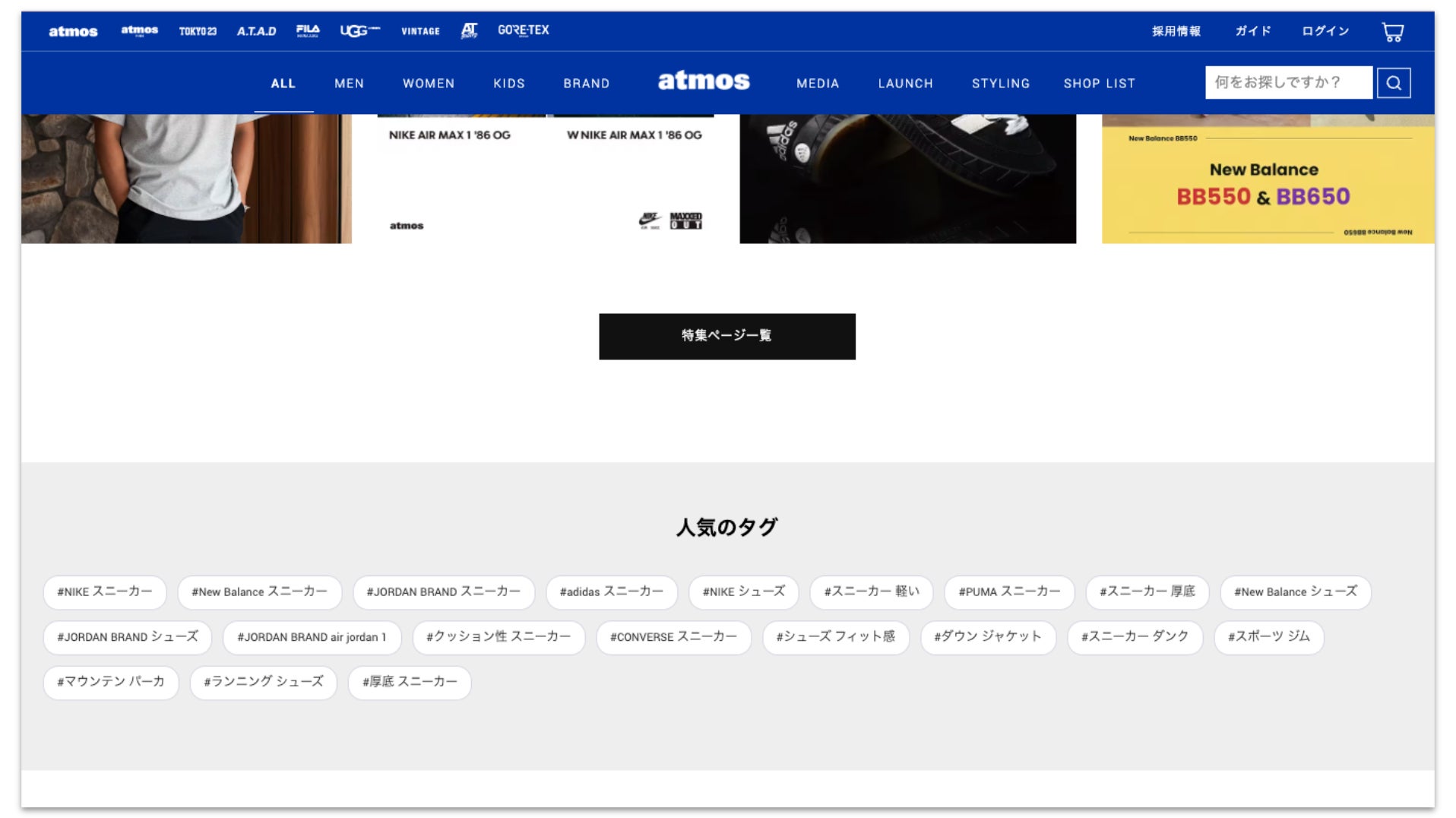The height and width of the screenshot is (818, 1456).
Task: Focus the 何をお探しですか search field
Action: [1289, 83]
